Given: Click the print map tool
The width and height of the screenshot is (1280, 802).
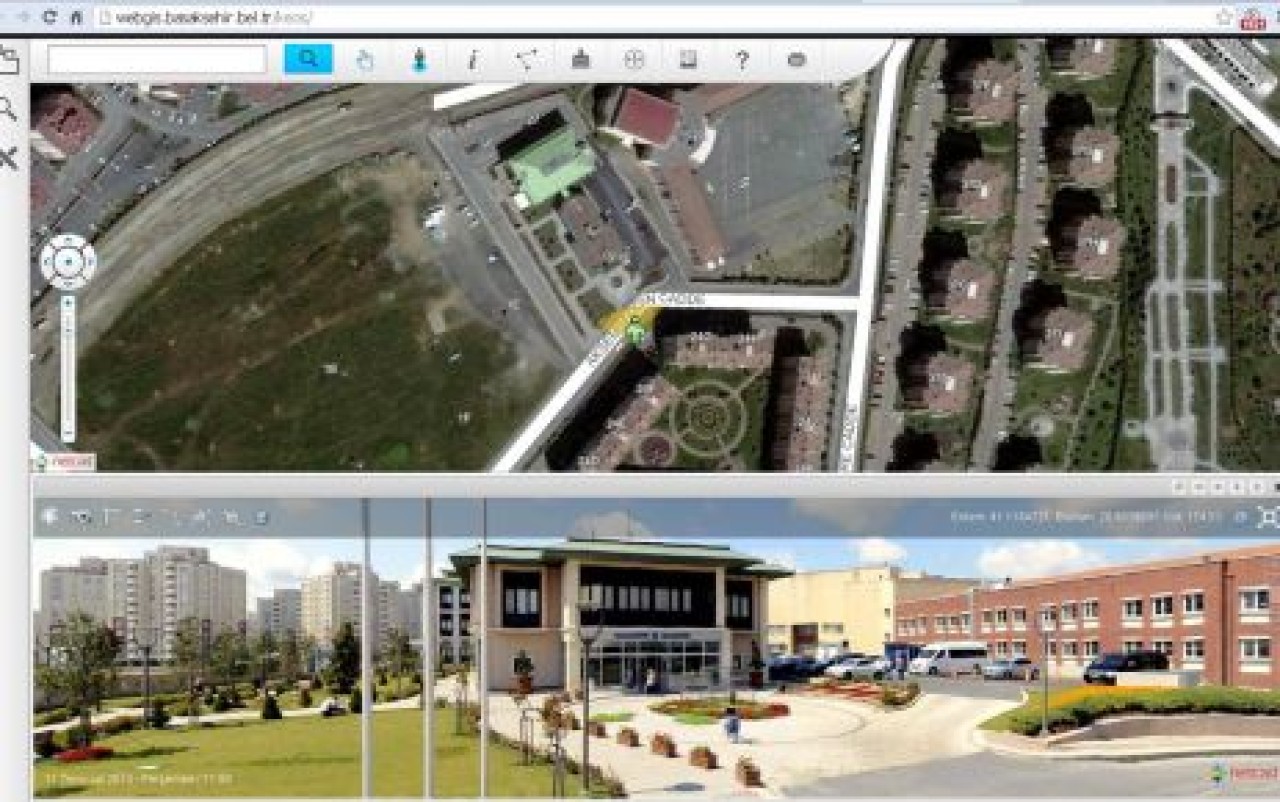Looking at the screenshot, I should [581, 58].
